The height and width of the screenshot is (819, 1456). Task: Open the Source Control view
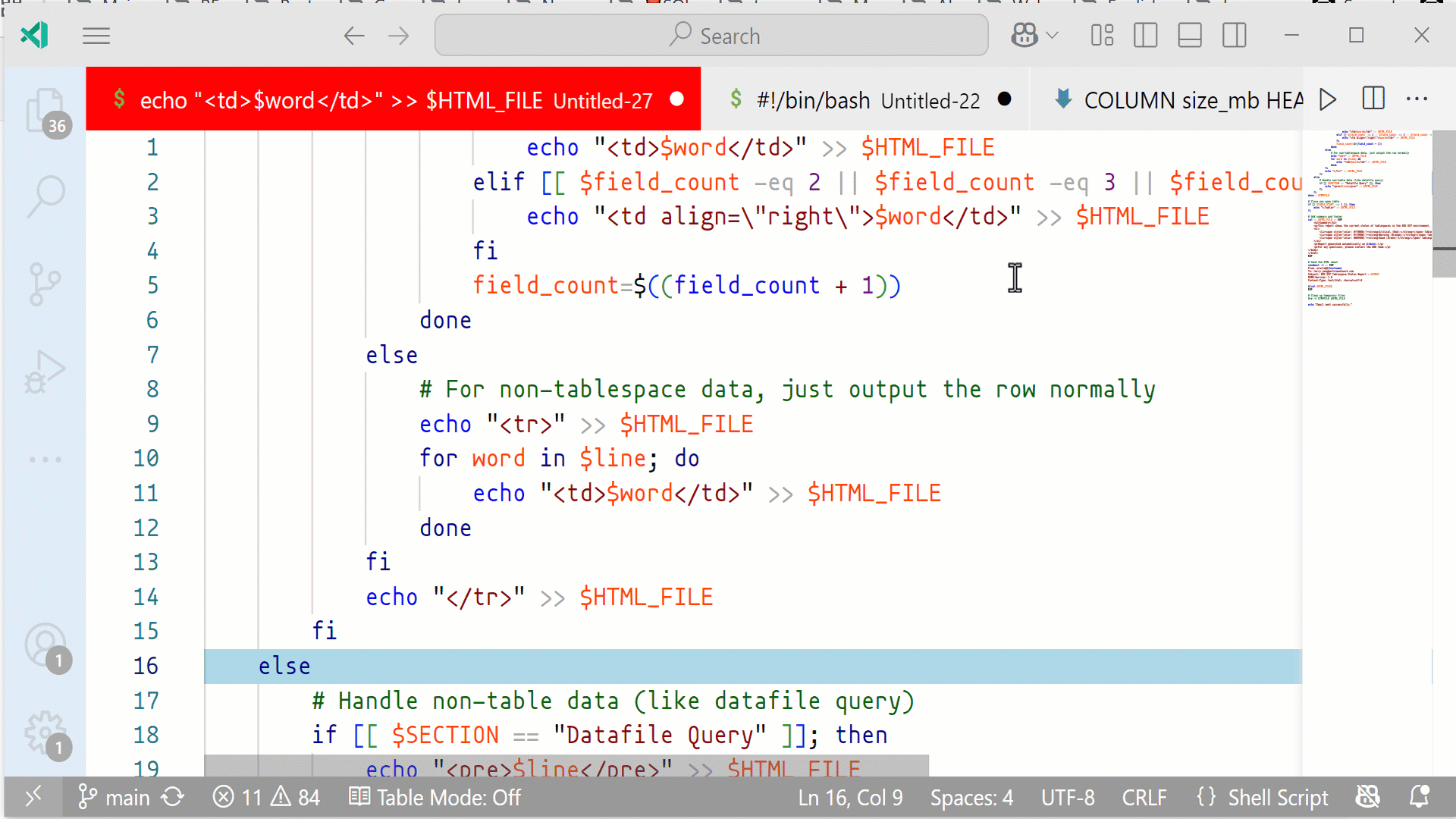45,284
